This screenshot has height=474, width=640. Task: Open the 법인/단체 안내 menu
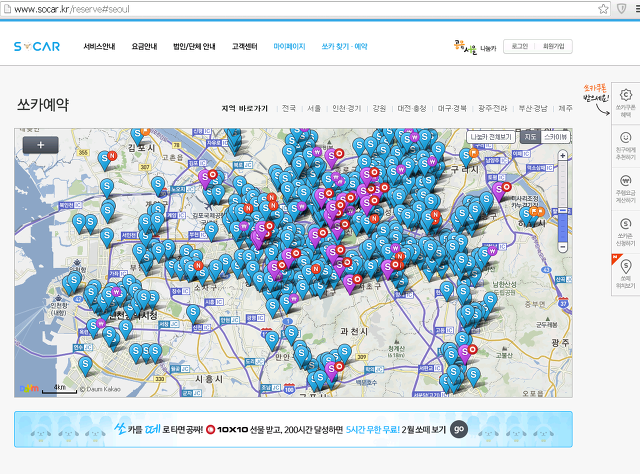pos(194,47)
